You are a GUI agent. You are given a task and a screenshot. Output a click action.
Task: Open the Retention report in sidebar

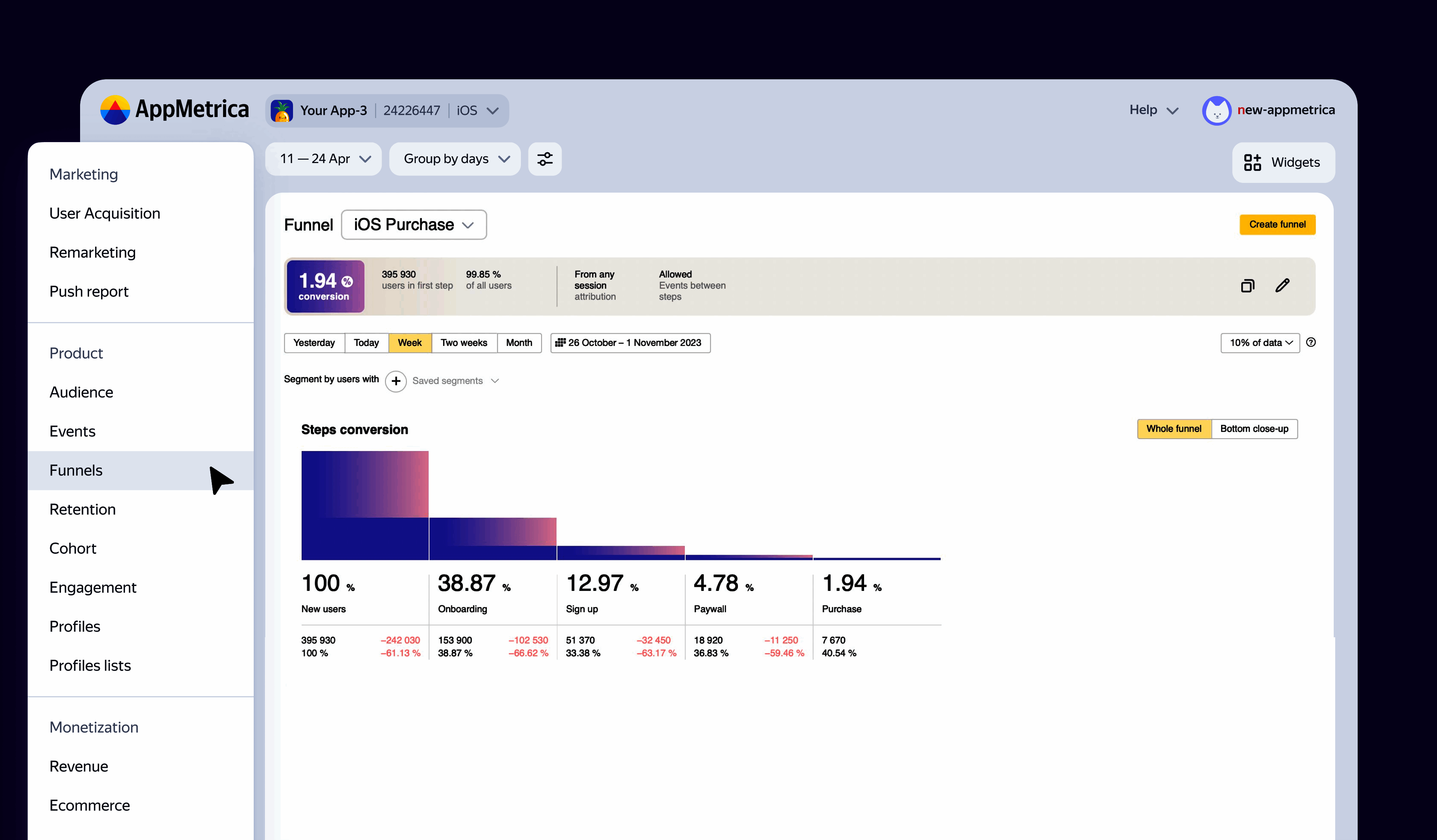pos(83,509)
